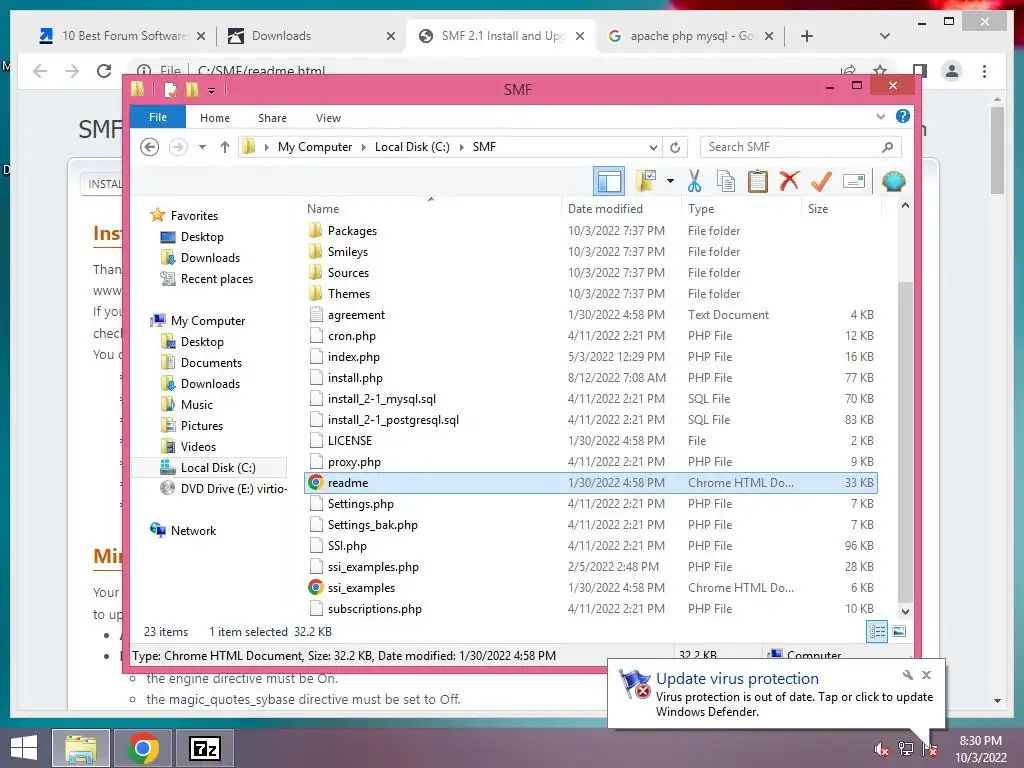Select Network in navigation pane
The width and height of the screenshot is (1024, 768).
(x=193, y=531)
